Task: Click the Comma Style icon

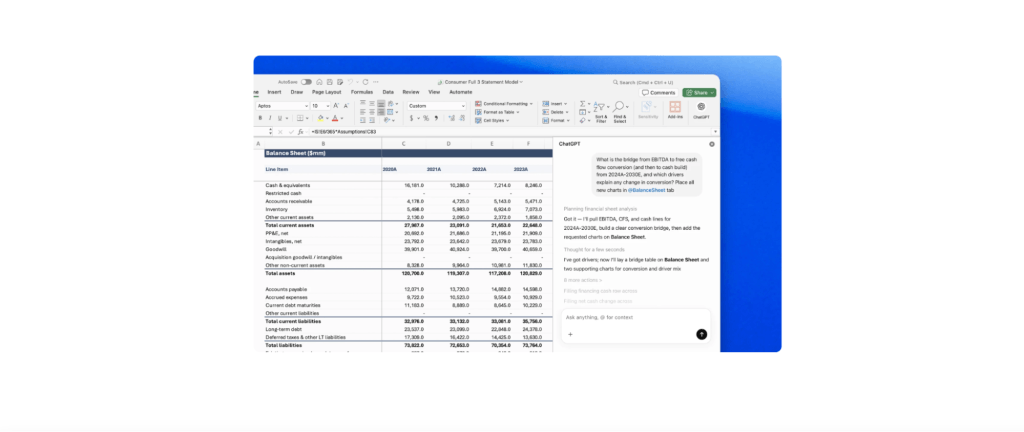Action: [x=436, y=118]
